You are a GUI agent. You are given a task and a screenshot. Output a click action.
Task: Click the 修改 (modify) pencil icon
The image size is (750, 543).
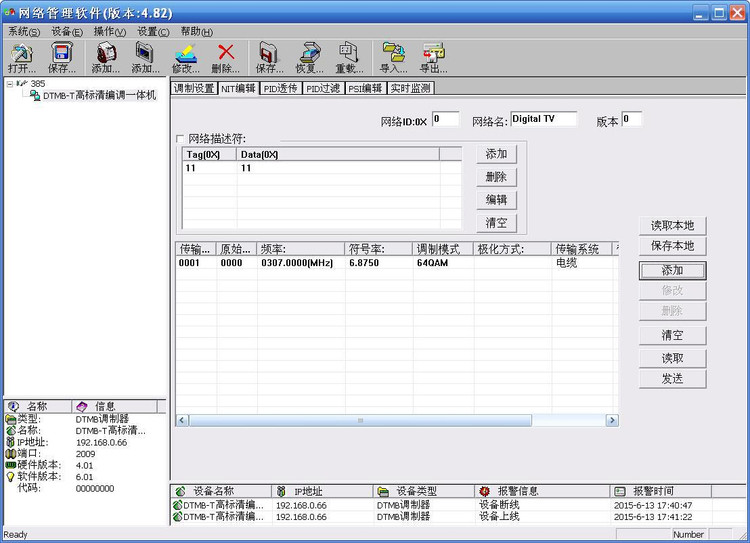(186, 57)
